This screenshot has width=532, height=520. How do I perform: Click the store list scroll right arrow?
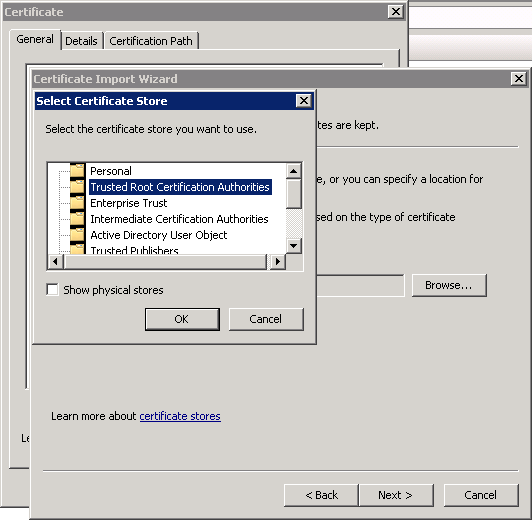(x=278, y=262)
